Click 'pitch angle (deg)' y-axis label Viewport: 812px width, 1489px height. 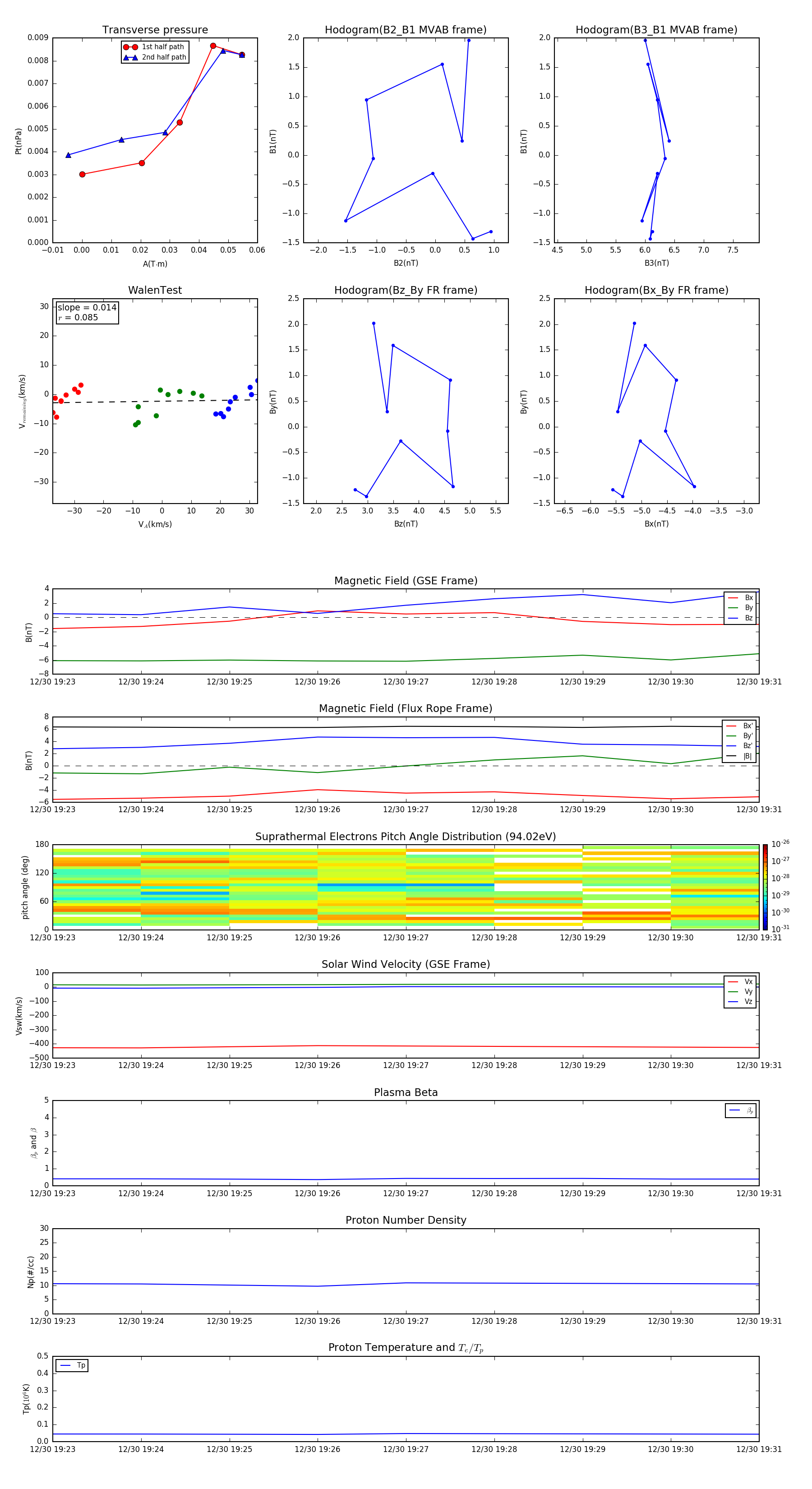click(25, 887)
